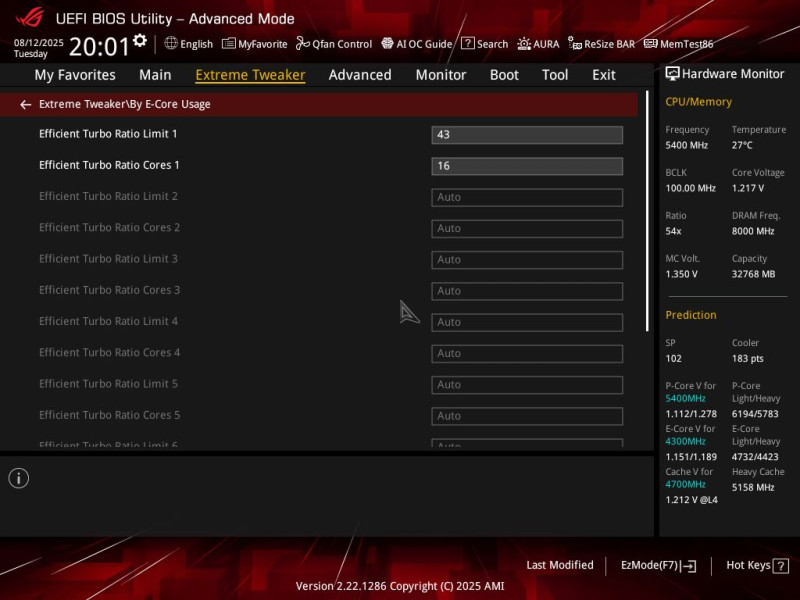Click cyan '4700MHz' cache value
Screen dimensions: 800x600
tap(685, 484)
